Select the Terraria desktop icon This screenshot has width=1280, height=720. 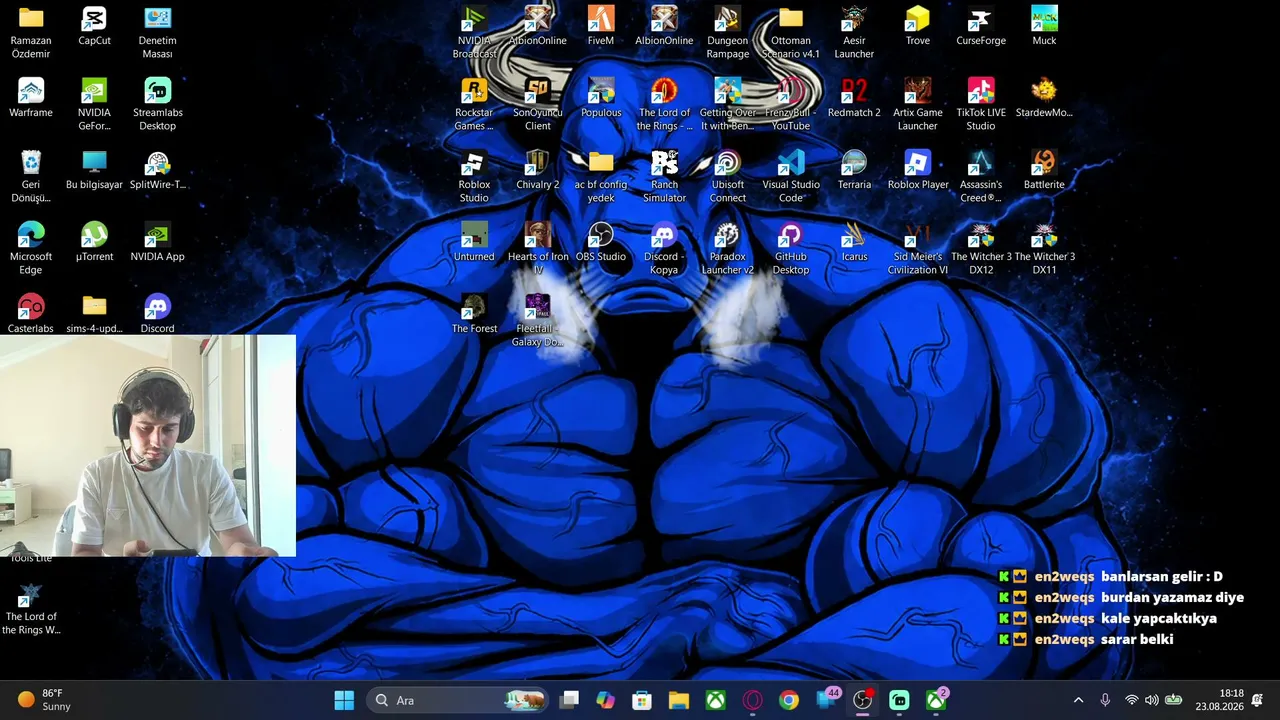tap(854, 171)
